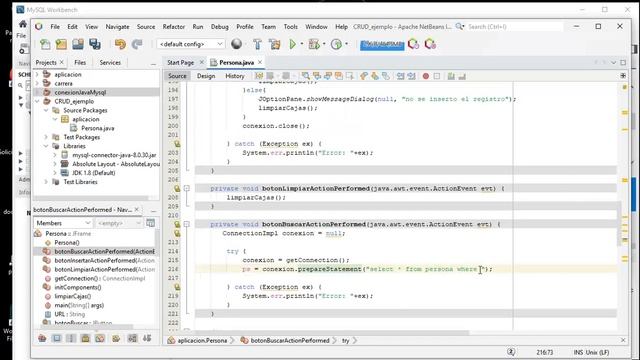Image resolution: width=640 pixels, height=360 pixels.
Task: Toggle Show Non-Public Members in Navigator
Action: [85, 338]
